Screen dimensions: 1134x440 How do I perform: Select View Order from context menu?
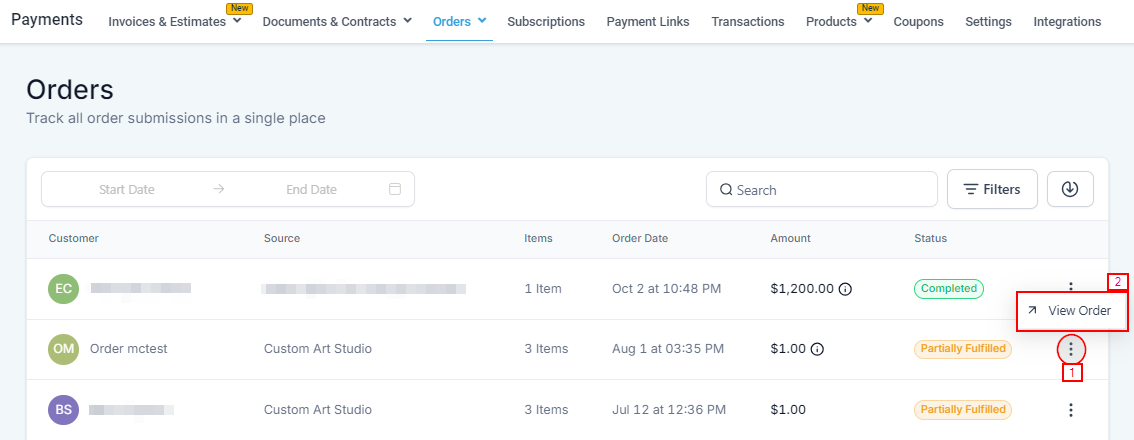pyautogui.click(x=1070, y=311)
